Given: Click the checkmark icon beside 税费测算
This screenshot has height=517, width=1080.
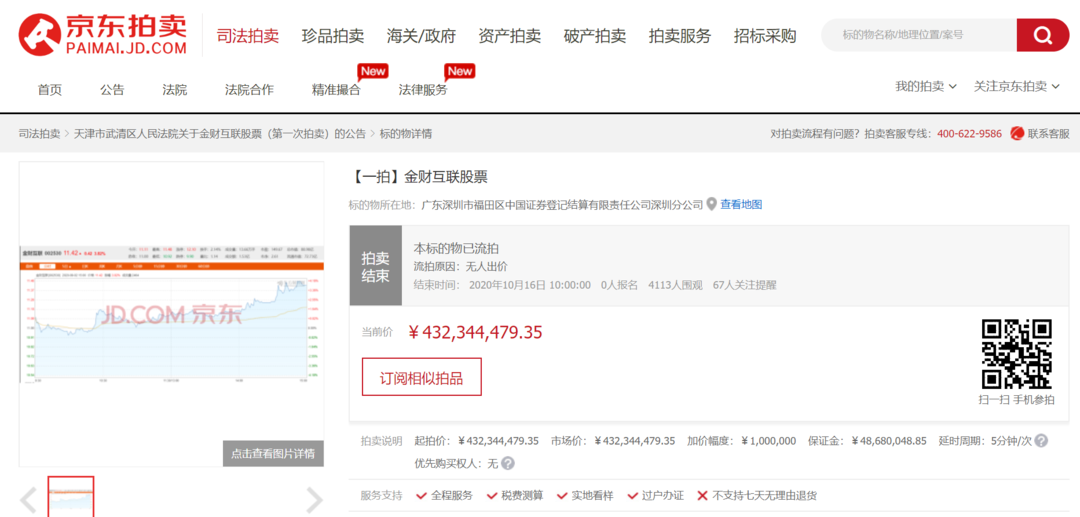Looking at the screenshot, I should tap(492, 496).
